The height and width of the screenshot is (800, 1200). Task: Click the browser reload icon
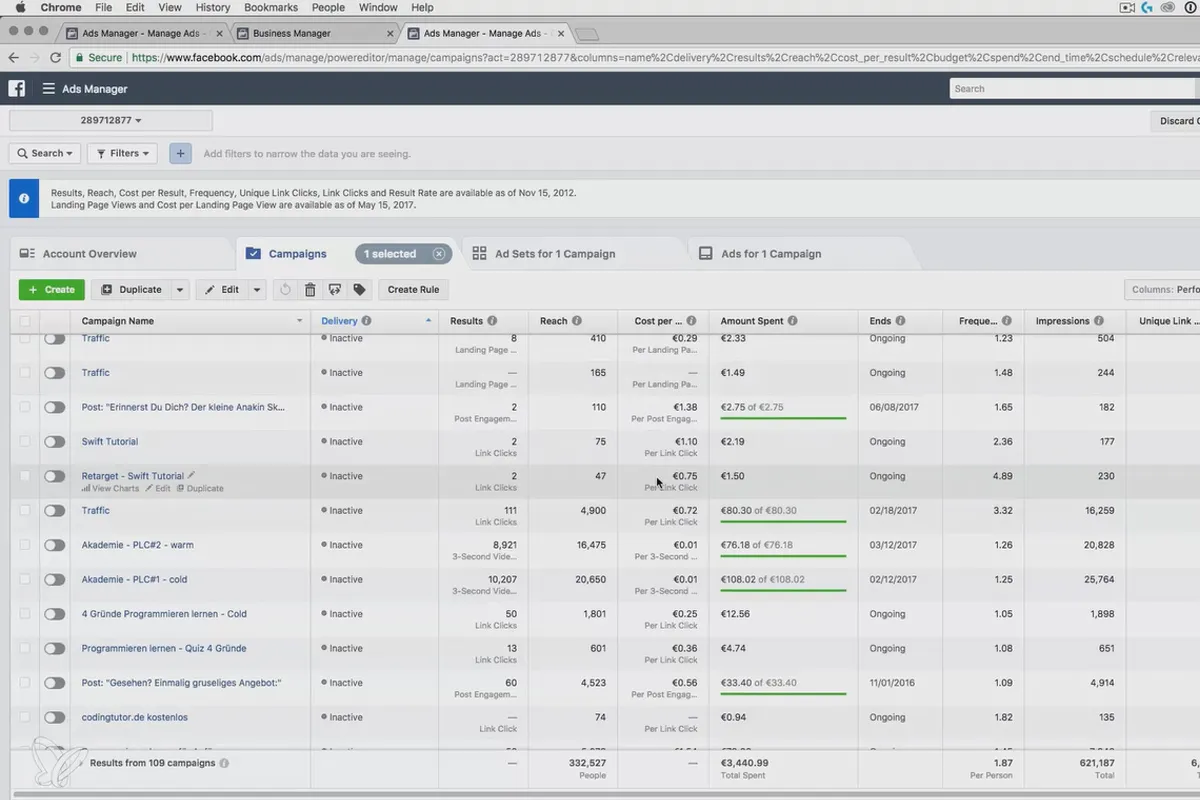[x=58, y=58]
